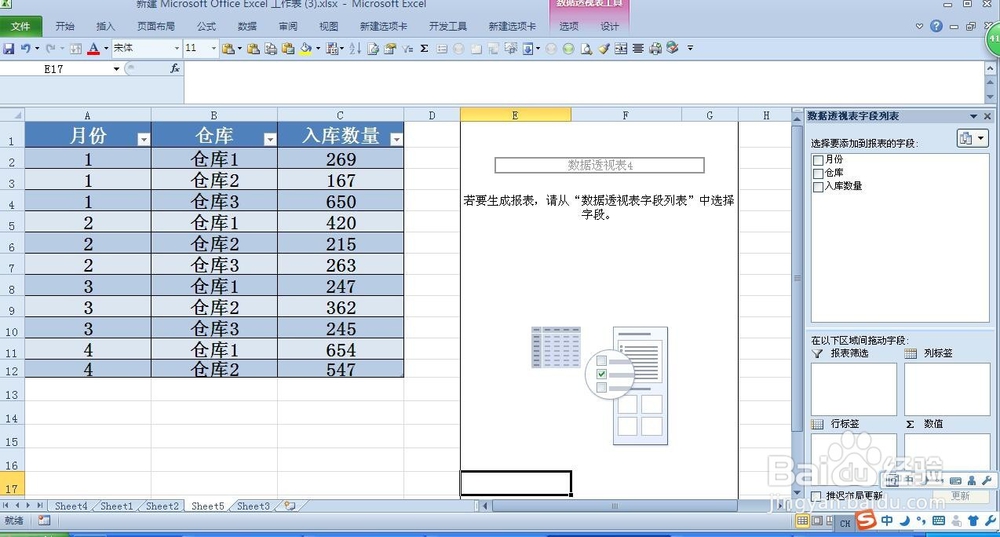Click the first sheet navigation arrow
1000x537 pixels.
point(6,506)
